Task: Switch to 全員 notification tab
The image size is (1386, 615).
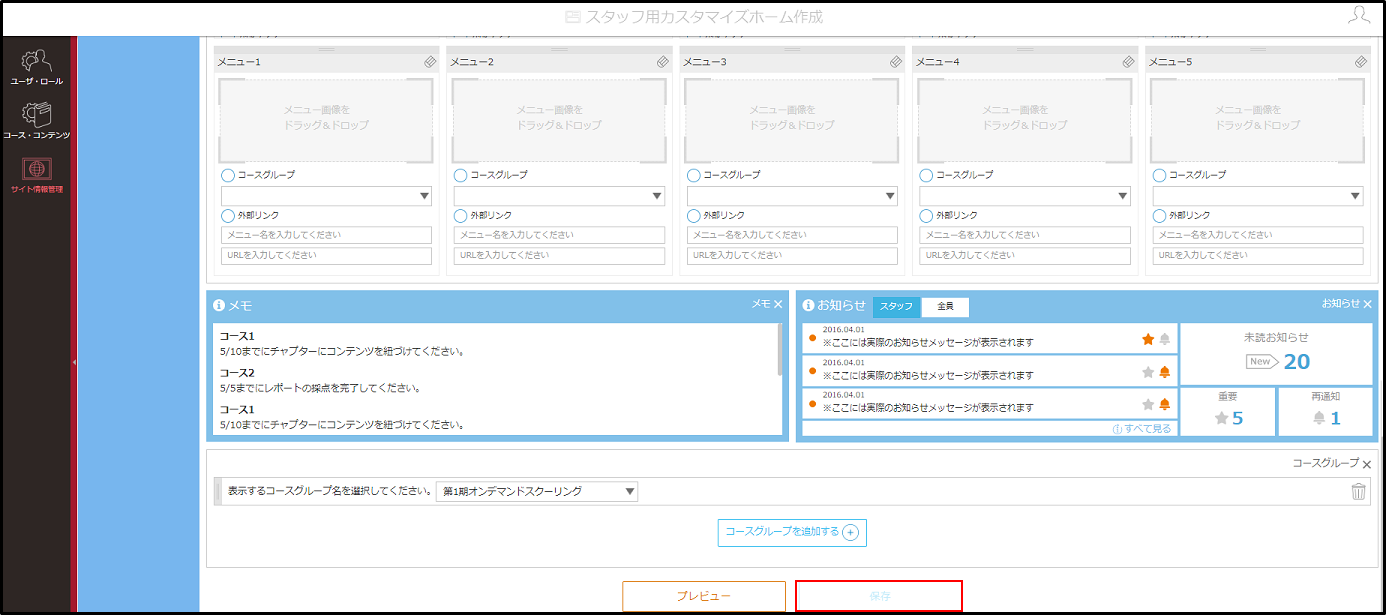Action: 945,306
